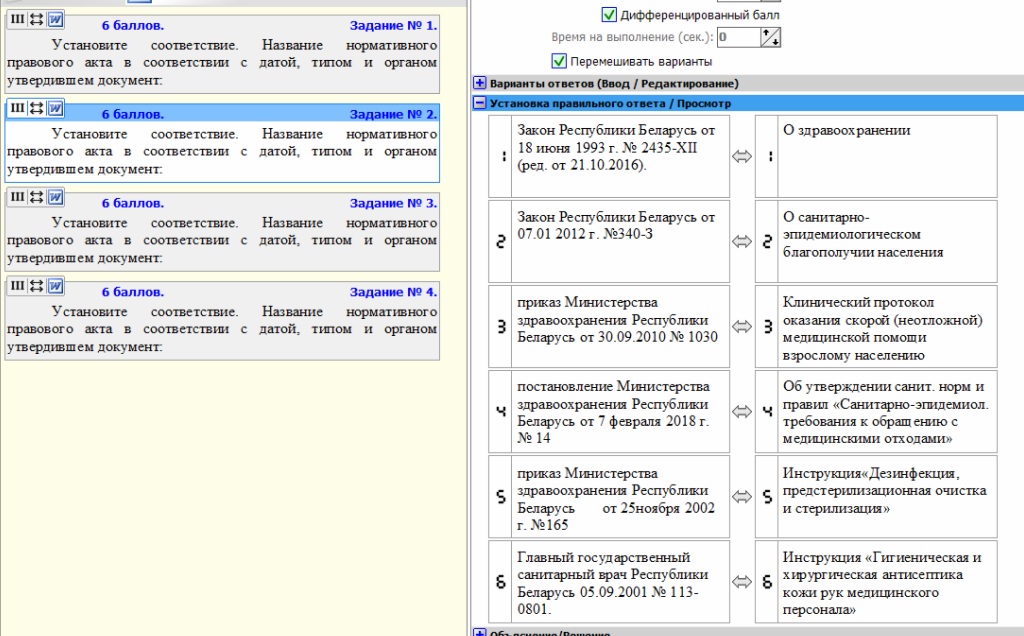Image resolution: width=1024 pixels, height=636 pixels.
Task: Select the О здравоохранении answer cell
Action: click(887, 157)
